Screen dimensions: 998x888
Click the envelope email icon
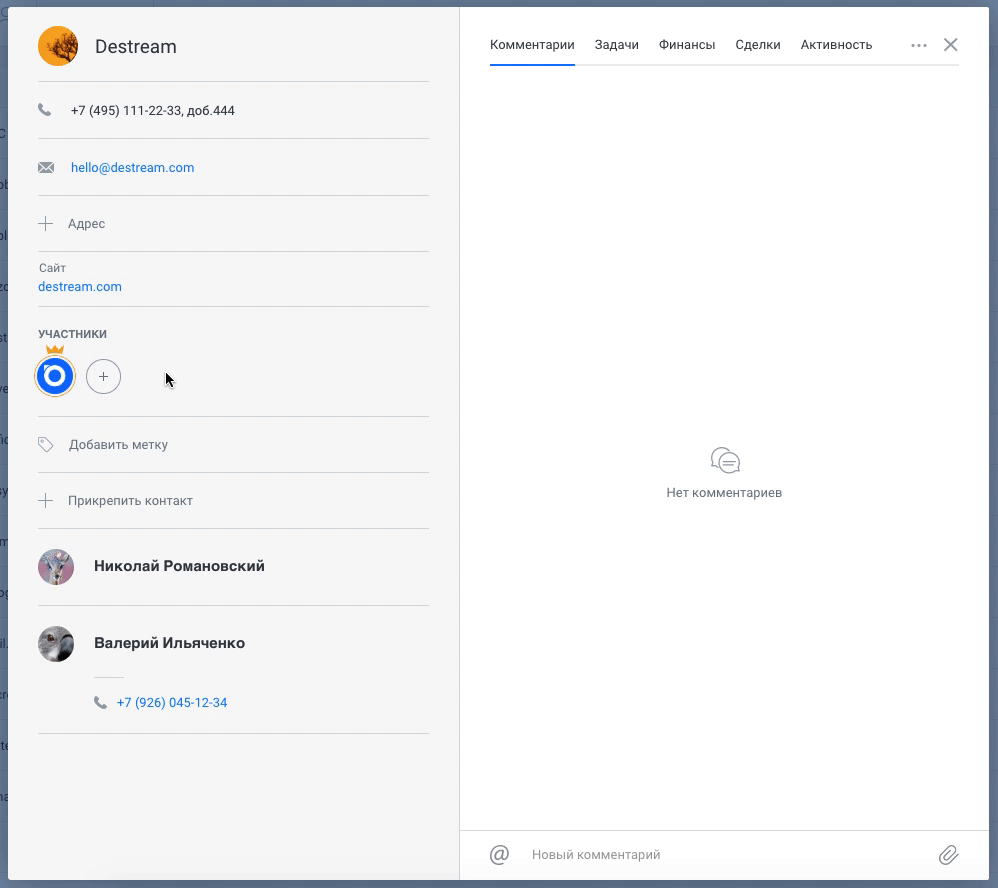[x=46, y=167]
